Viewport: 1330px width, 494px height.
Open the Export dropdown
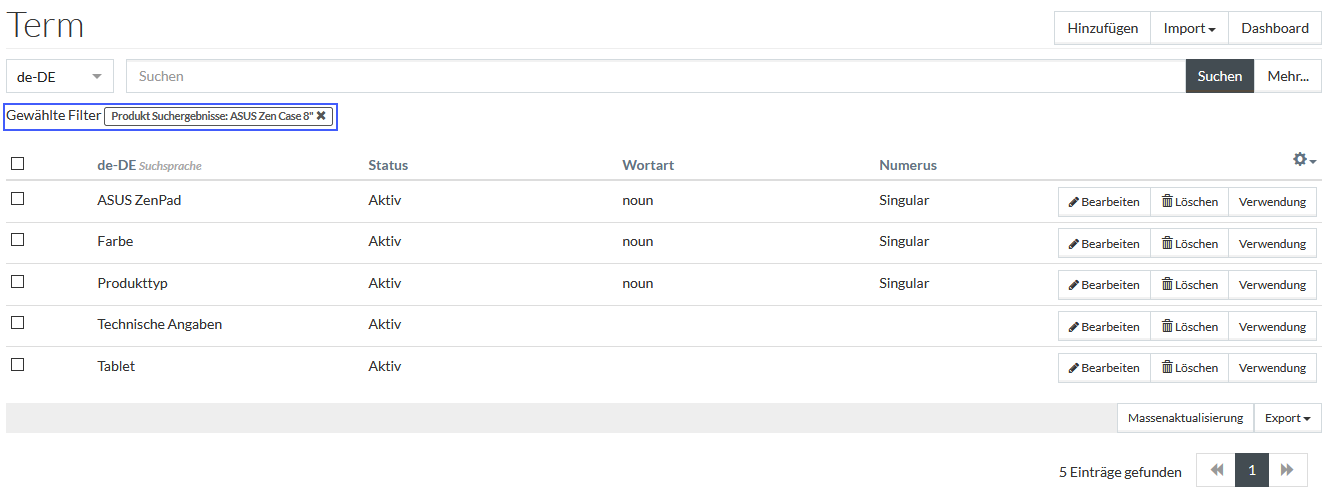pos(1287,418)
